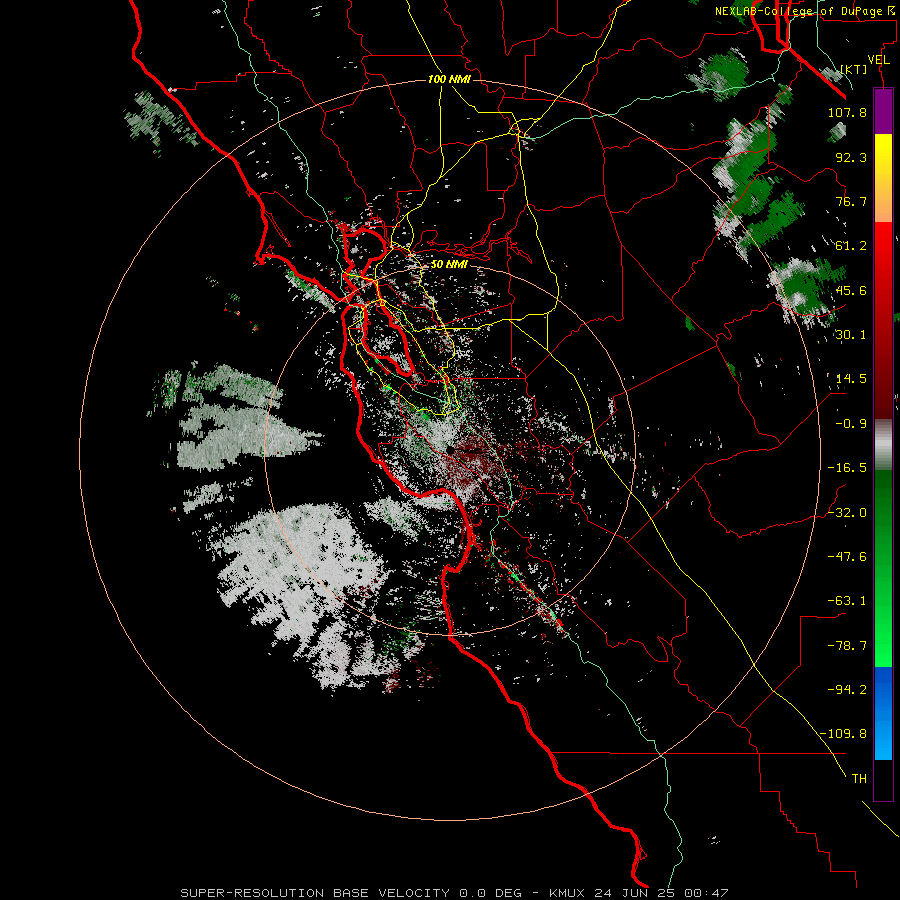Select the 100 NMI range ring label
The height and width of the screenshot is (900, 900).
449,79
